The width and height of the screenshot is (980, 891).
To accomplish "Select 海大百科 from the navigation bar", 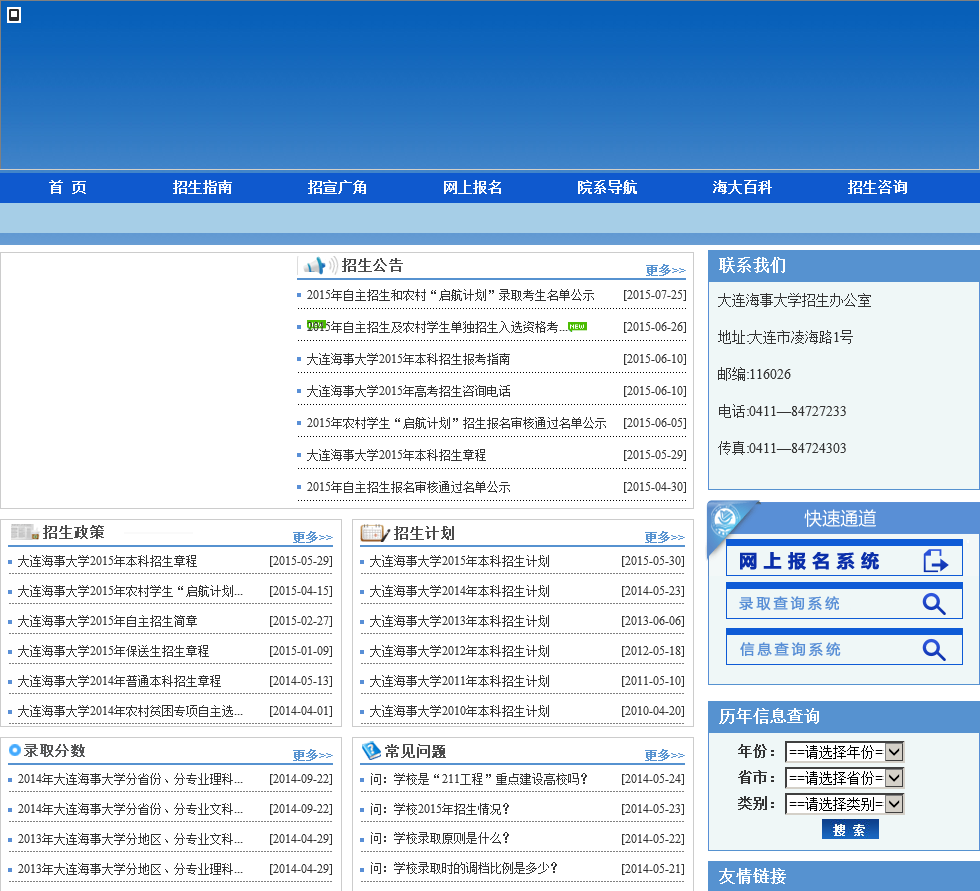I will tap(742, 187).
